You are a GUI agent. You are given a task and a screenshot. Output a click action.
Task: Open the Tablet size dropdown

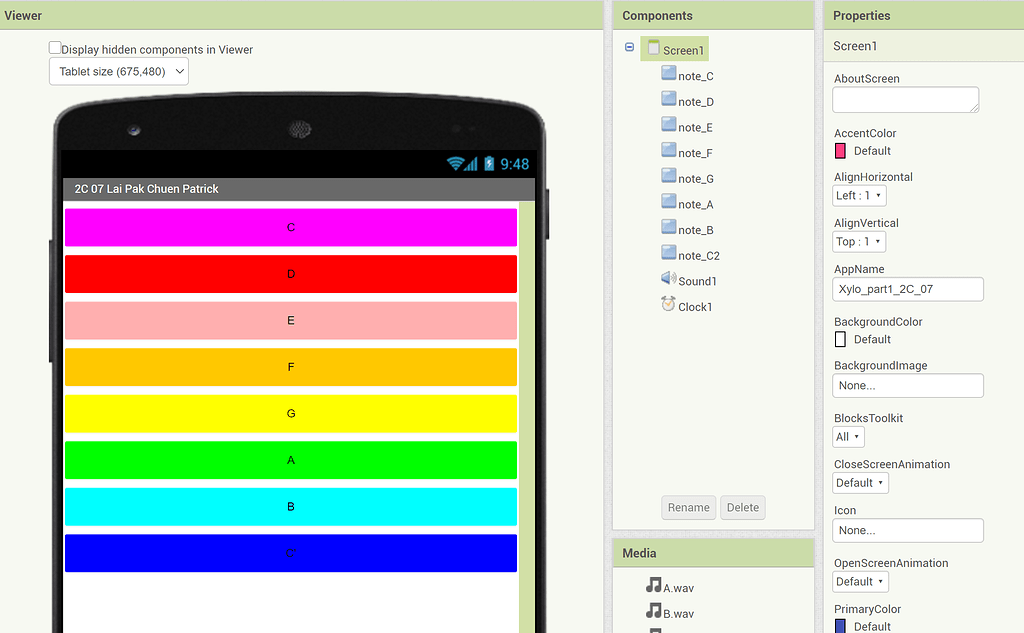tap(118, 71)
